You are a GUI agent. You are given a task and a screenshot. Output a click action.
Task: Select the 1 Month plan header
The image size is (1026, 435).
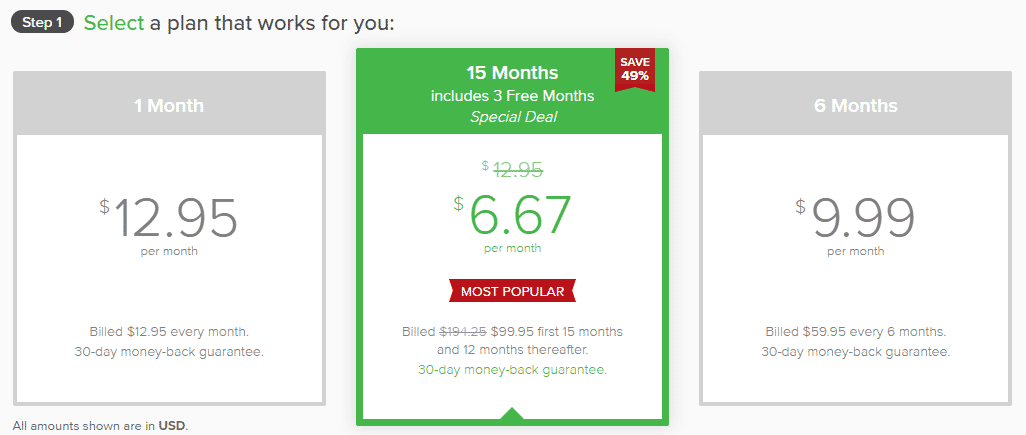169,105
